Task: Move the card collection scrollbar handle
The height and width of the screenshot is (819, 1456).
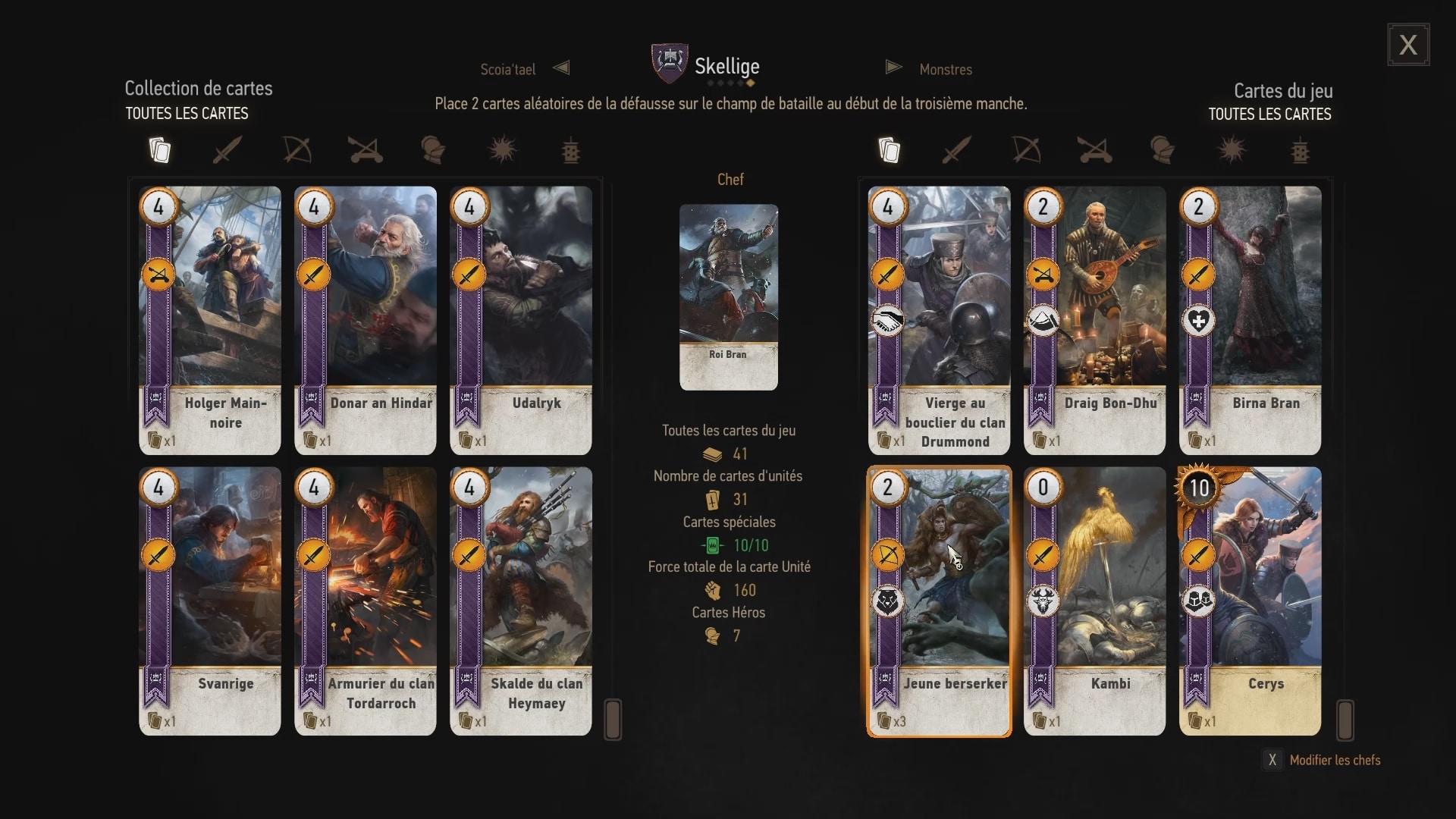Action: coord(613,719)
